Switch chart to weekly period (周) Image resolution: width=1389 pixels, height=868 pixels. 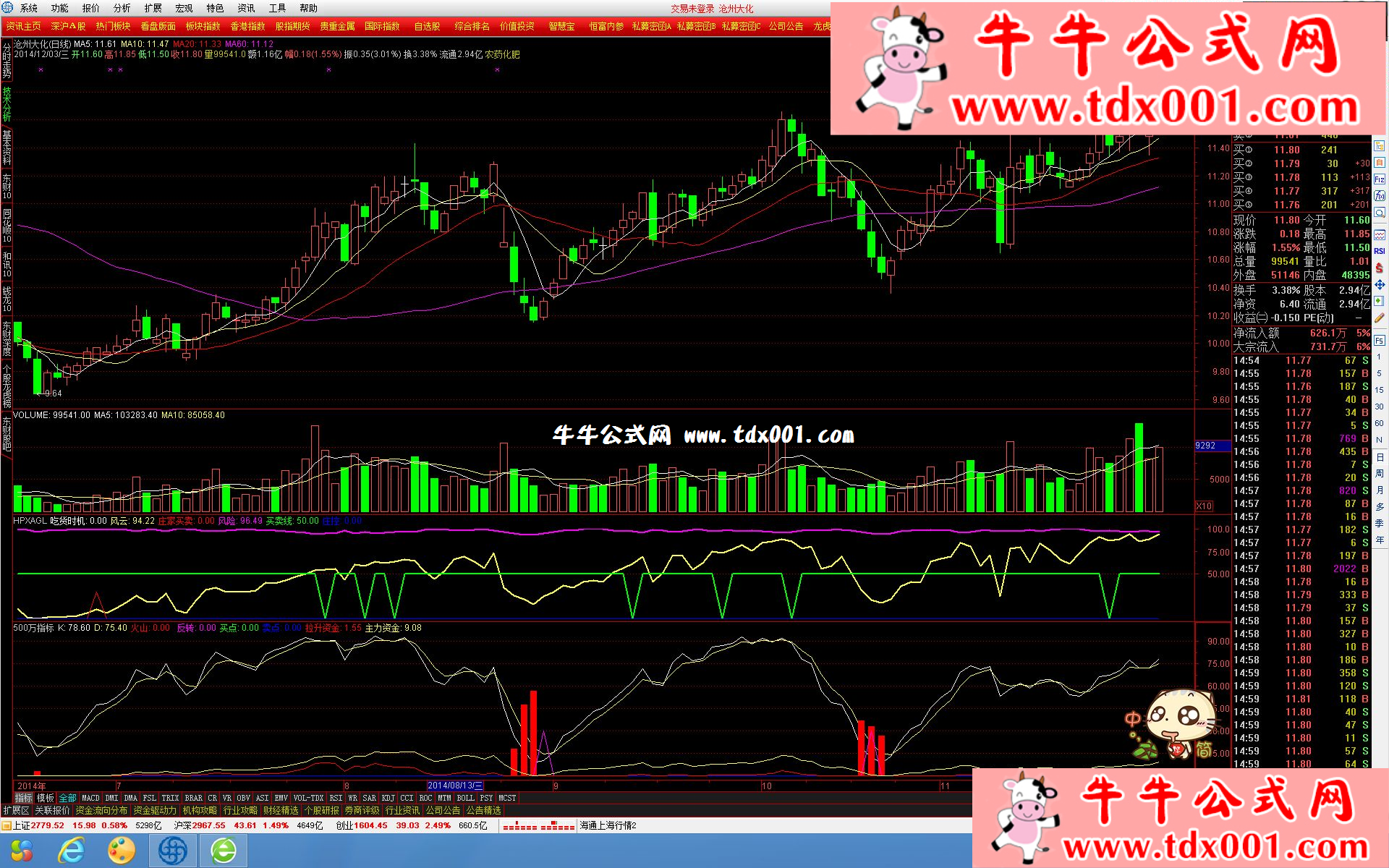click(x=1380, y=474)
